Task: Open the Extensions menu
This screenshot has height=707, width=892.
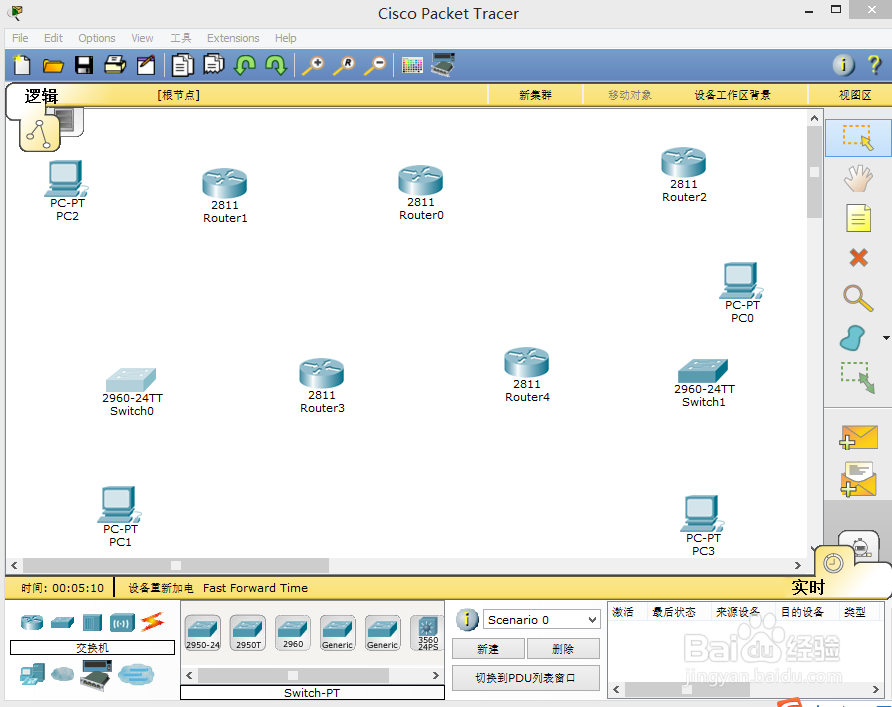Action: [x=233, y=38]
